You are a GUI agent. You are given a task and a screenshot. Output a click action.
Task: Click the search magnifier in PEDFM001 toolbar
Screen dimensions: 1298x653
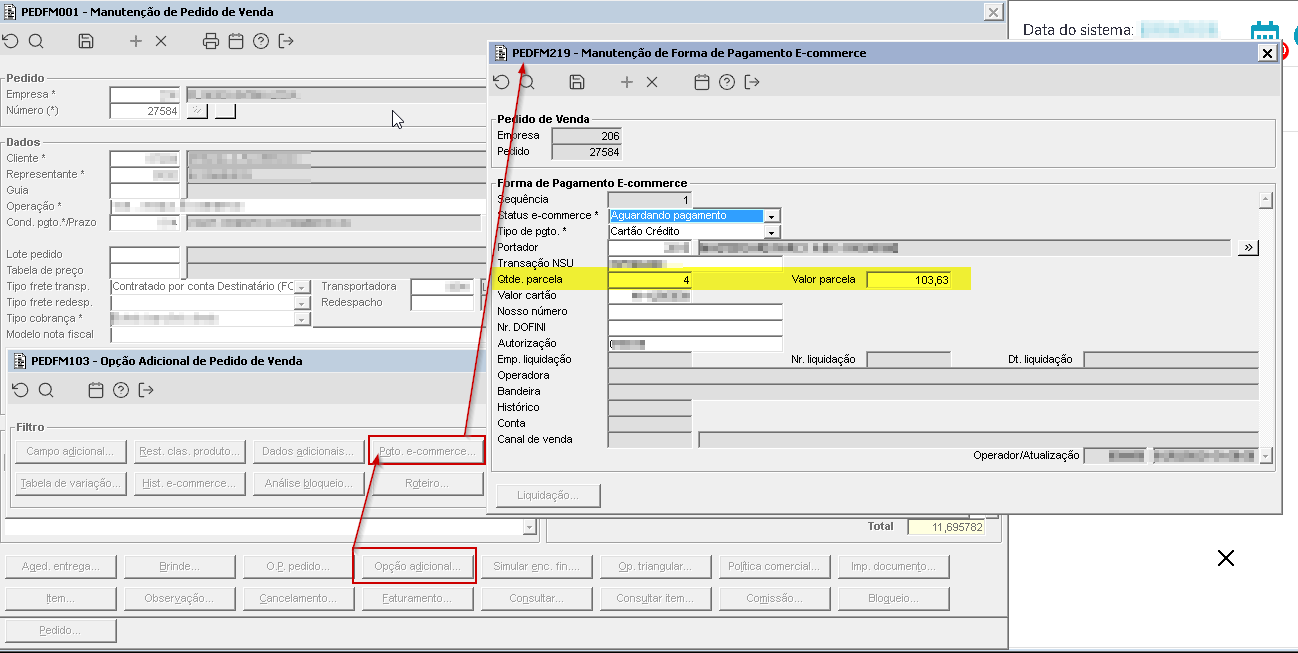(x=36, y=41)
